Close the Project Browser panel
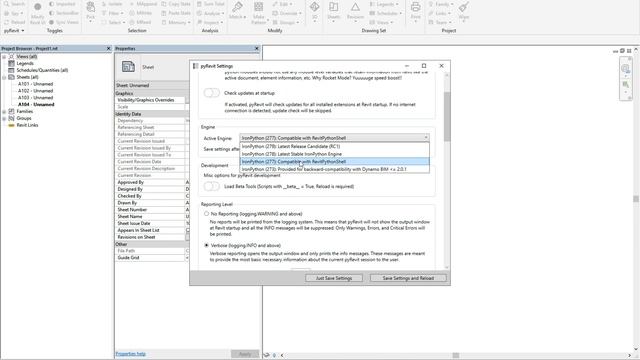640x360 pixels. coord(109,49)
